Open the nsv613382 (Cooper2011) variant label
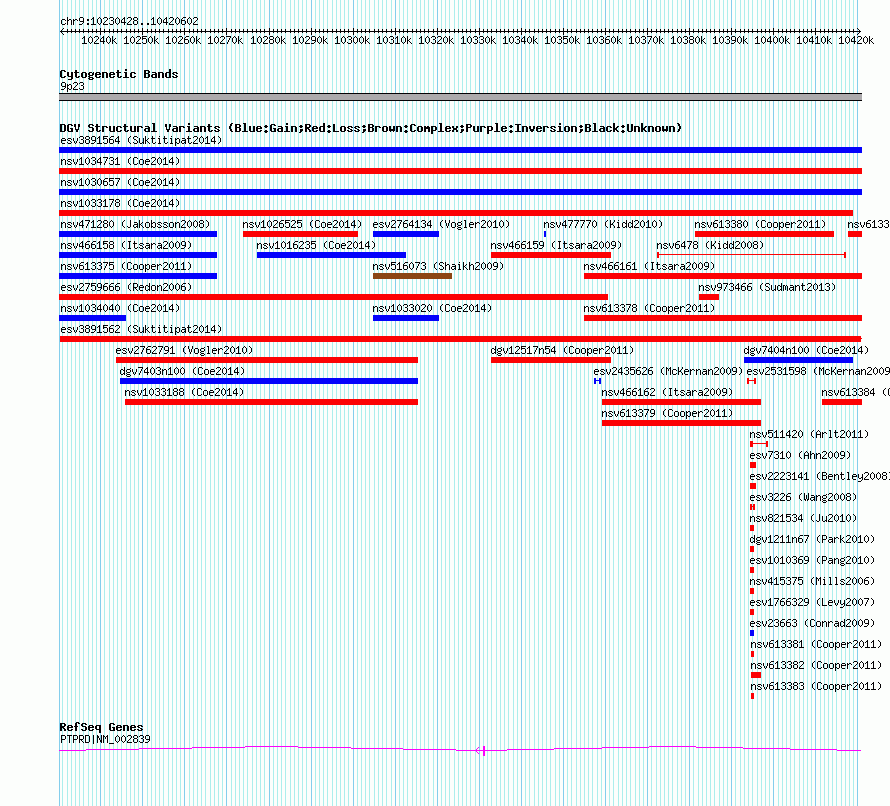Image resolution: width=890 pixels, height=806 pixels. pos(816,665)
